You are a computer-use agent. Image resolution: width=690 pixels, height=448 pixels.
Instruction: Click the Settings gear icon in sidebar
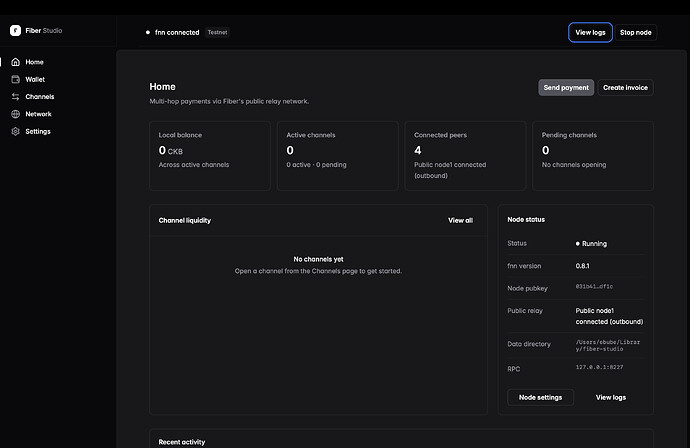(x=15, y=131)
